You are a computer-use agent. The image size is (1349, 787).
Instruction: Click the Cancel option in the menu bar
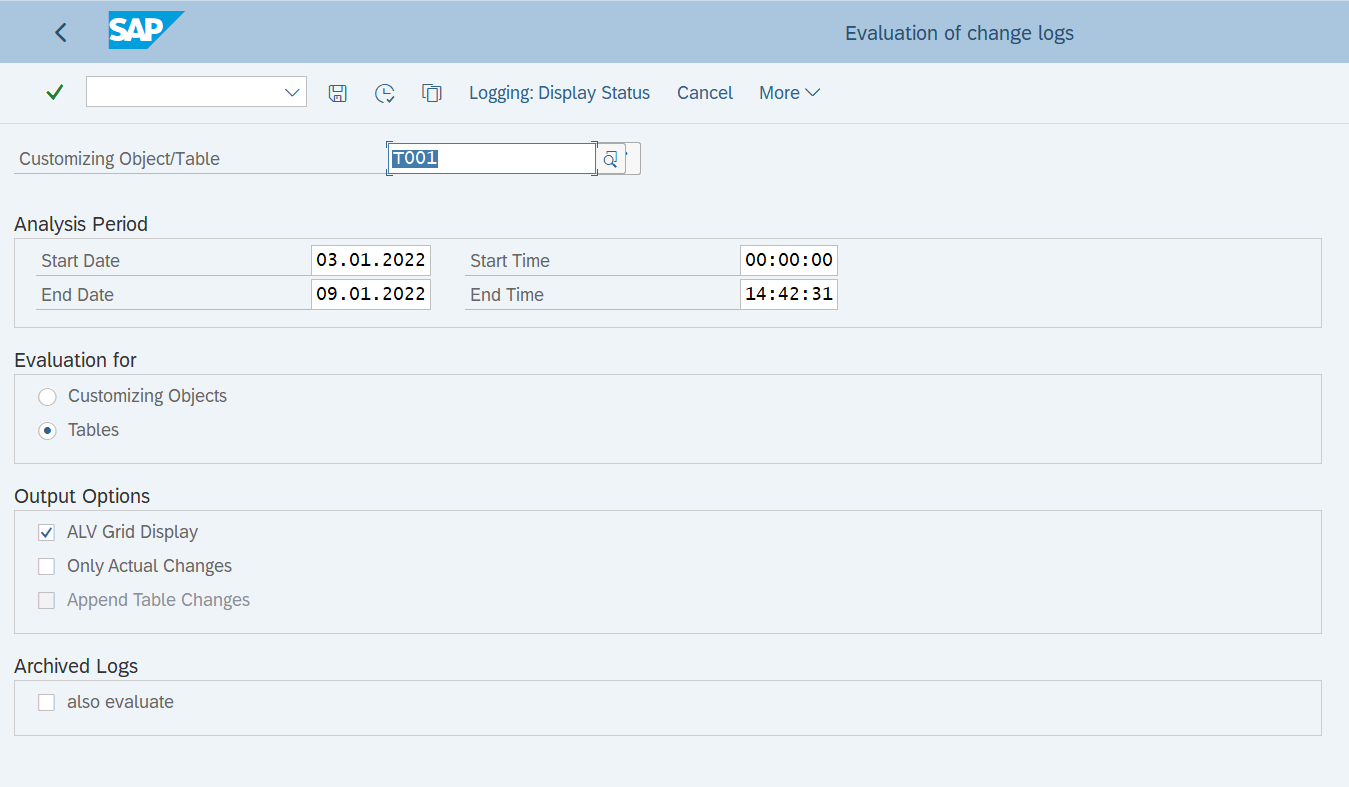pos(704,93)
